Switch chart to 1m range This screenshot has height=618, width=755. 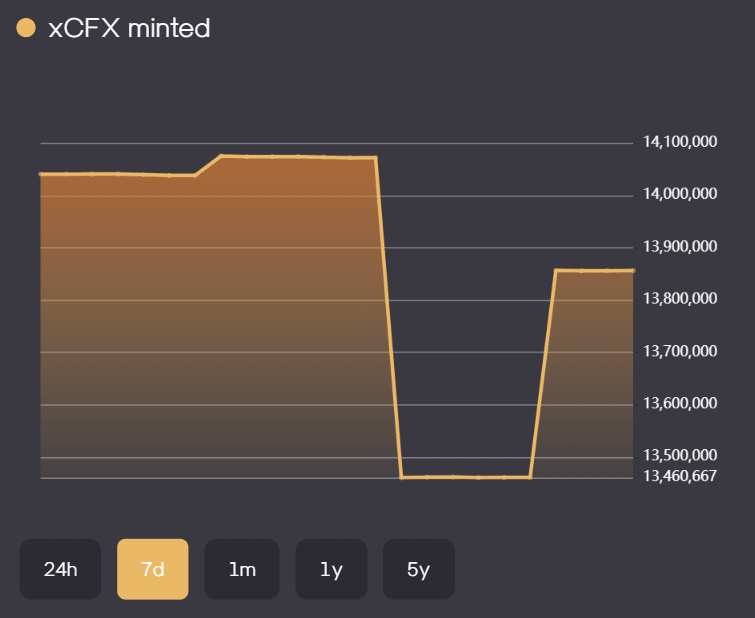(x=242, y=570)
